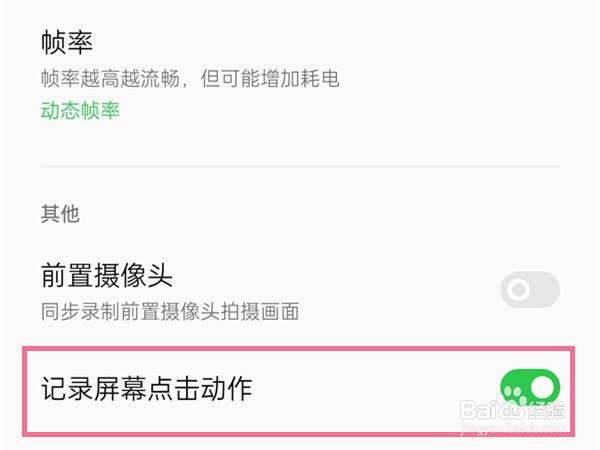Tap the green 动态帧率 value

[80, 111]
